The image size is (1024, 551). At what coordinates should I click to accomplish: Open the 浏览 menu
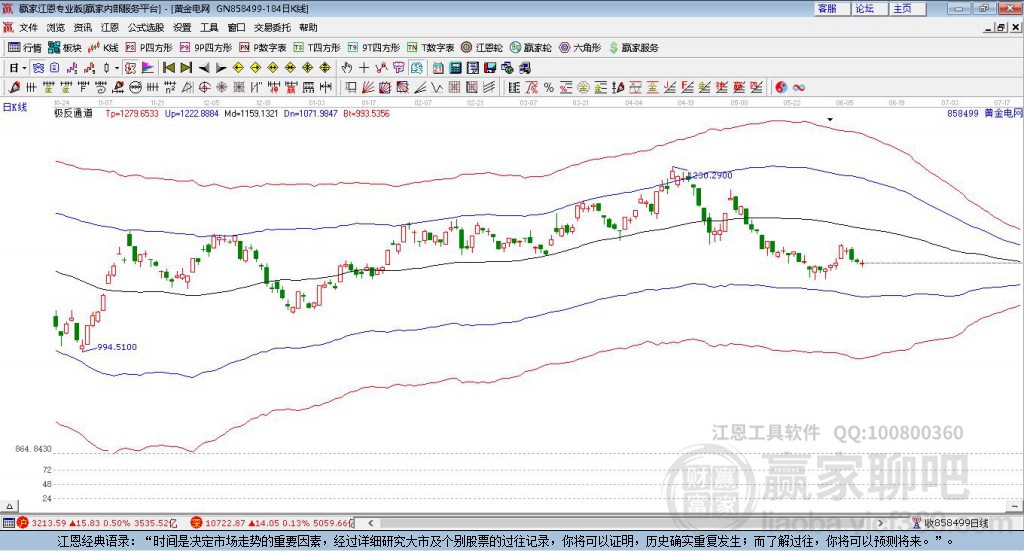point(56,27)
